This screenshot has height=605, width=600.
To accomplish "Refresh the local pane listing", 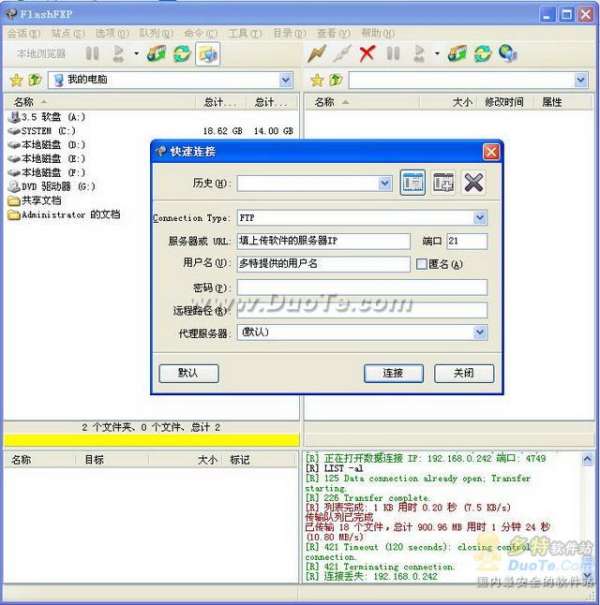I will (182, 54).
